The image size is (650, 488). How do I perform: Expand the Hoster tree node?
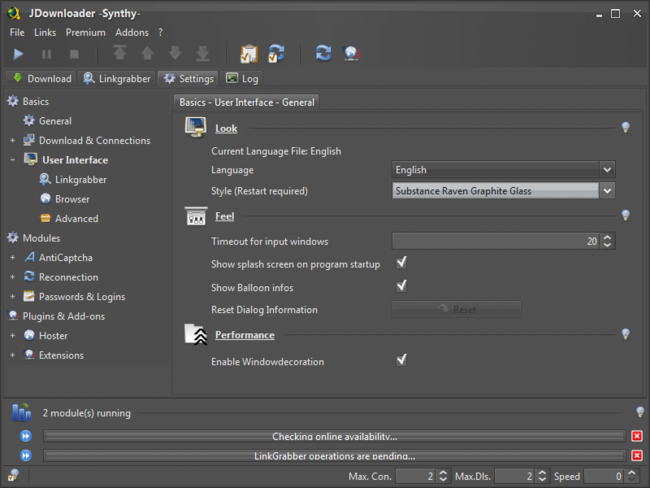tap(12, 335)
